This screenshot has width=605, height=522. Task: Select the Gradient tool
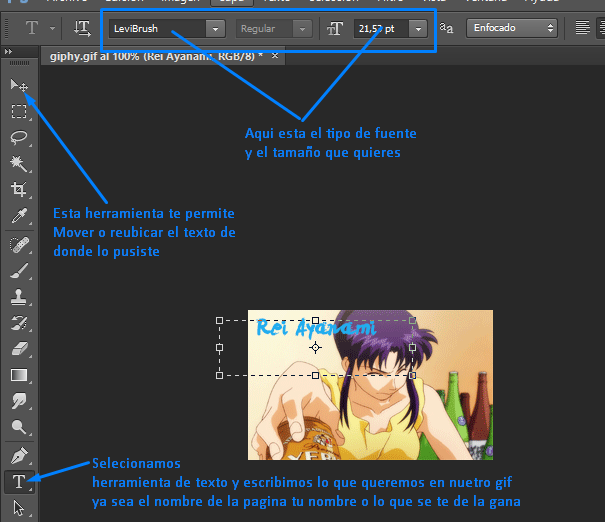19,375
